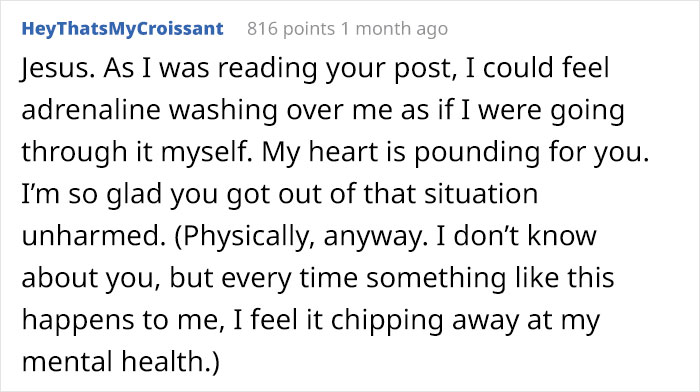Click the word Jesus in the comment
This screenshot has height=392, width=700.
pos(54,68)
